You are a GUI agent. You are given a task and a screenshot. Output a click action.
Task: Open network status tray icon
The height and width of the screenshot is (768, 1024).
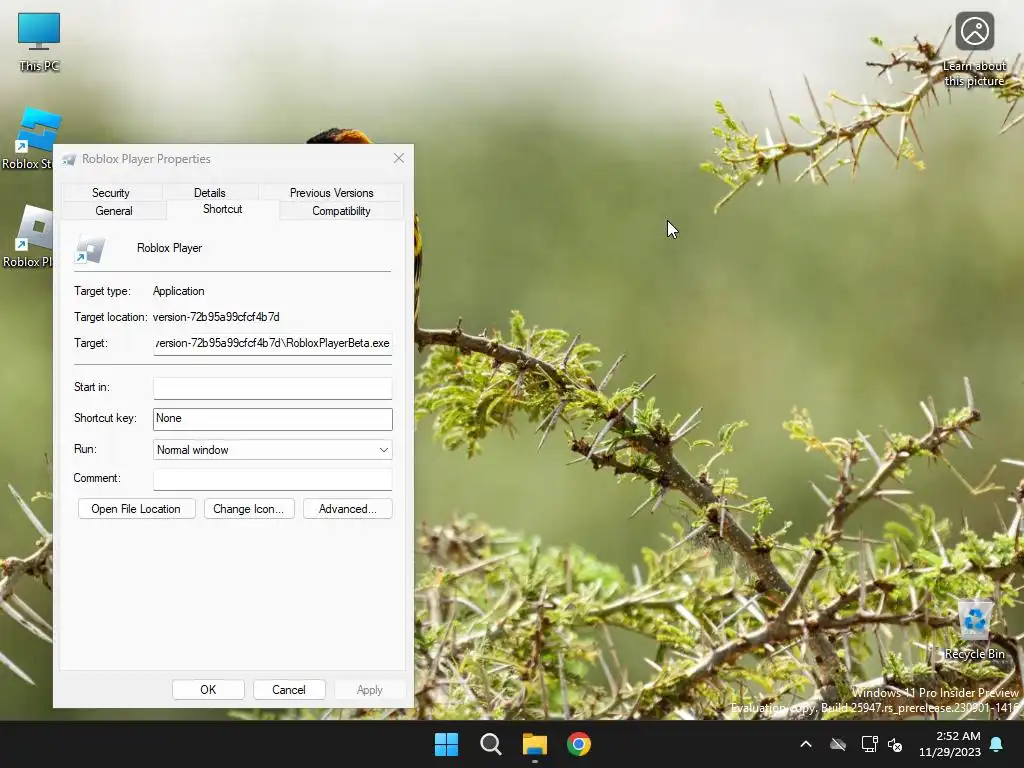click(869, 744)
